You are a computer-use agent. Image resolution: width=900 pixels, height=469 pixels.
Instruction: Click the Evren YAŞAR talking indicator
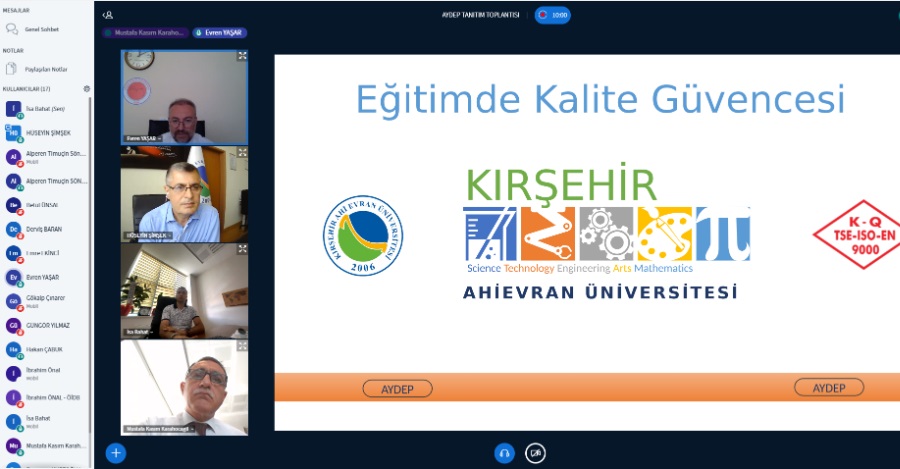tap(218, 32)
